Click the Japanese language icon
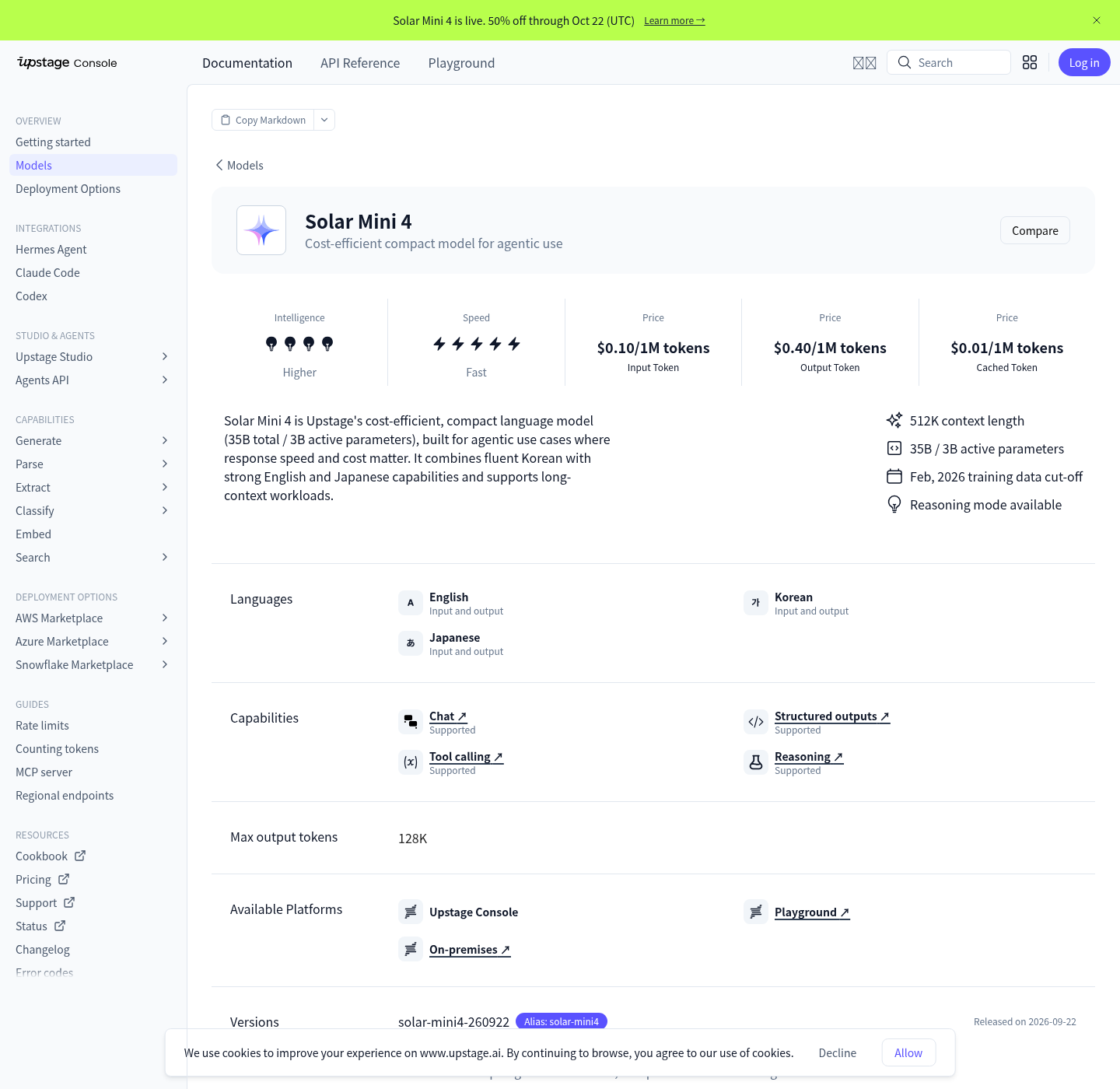1120x1089 pixels. pyautogui.click(x=411, y=643)
